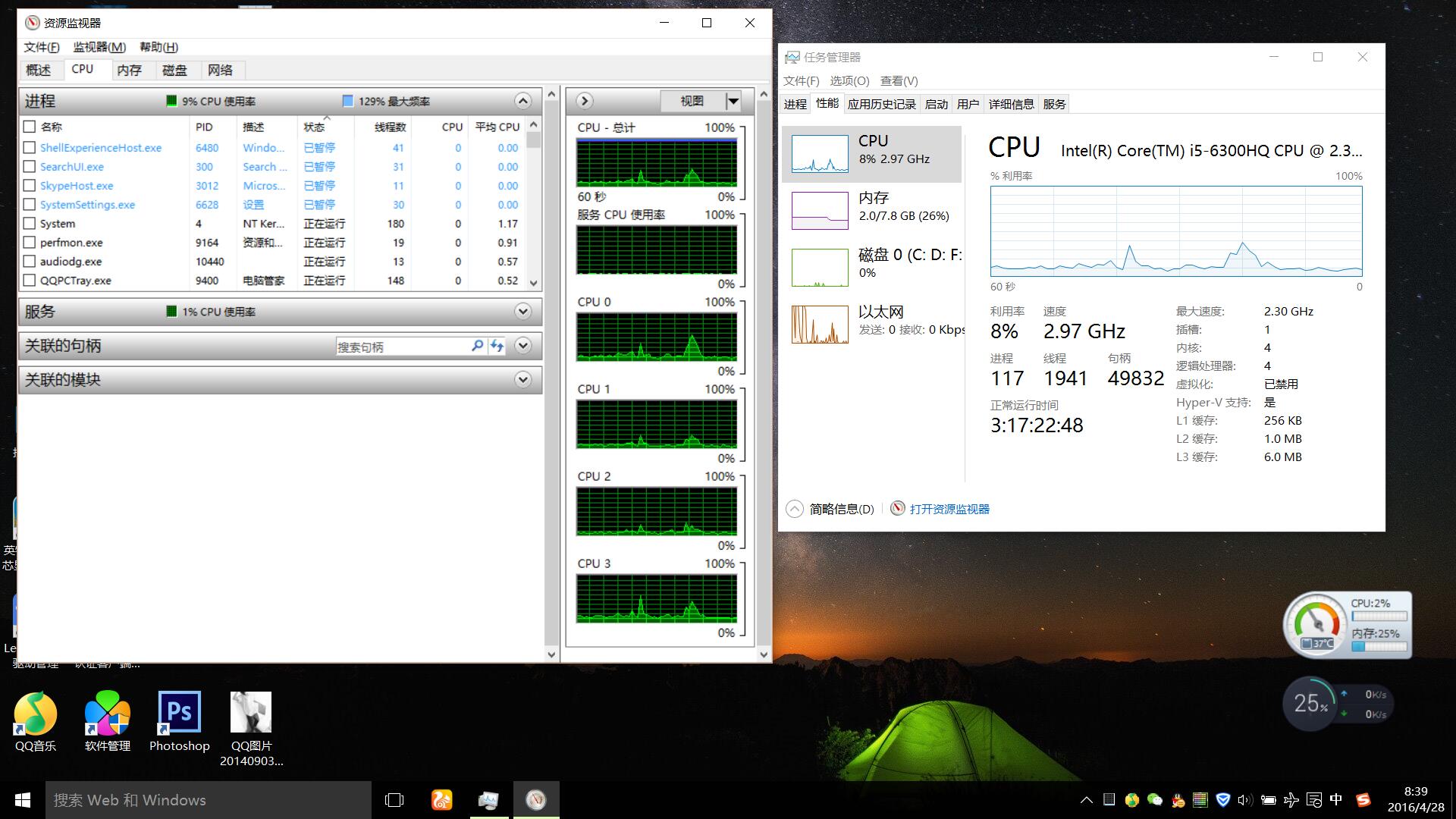Open the 视图 dropdown arrow
The width and height of the screenshot is (1456, 819).
point(733,101)
